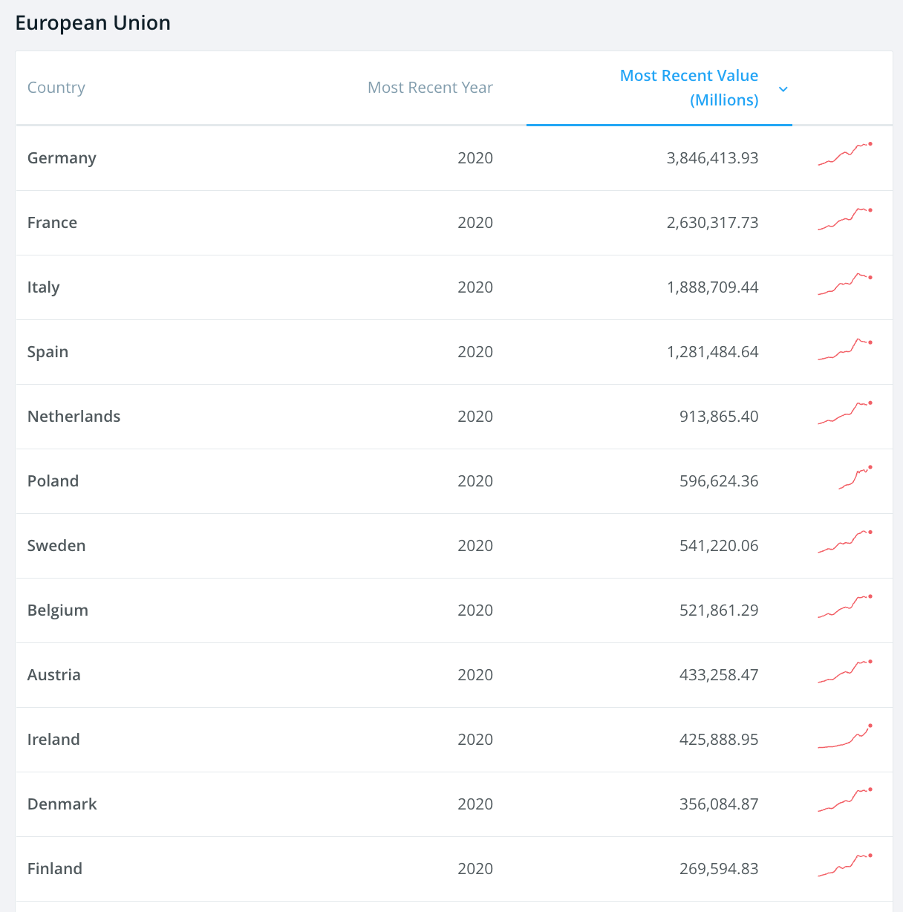Open Germany's sparkline trend chart

tap(845, 154)
